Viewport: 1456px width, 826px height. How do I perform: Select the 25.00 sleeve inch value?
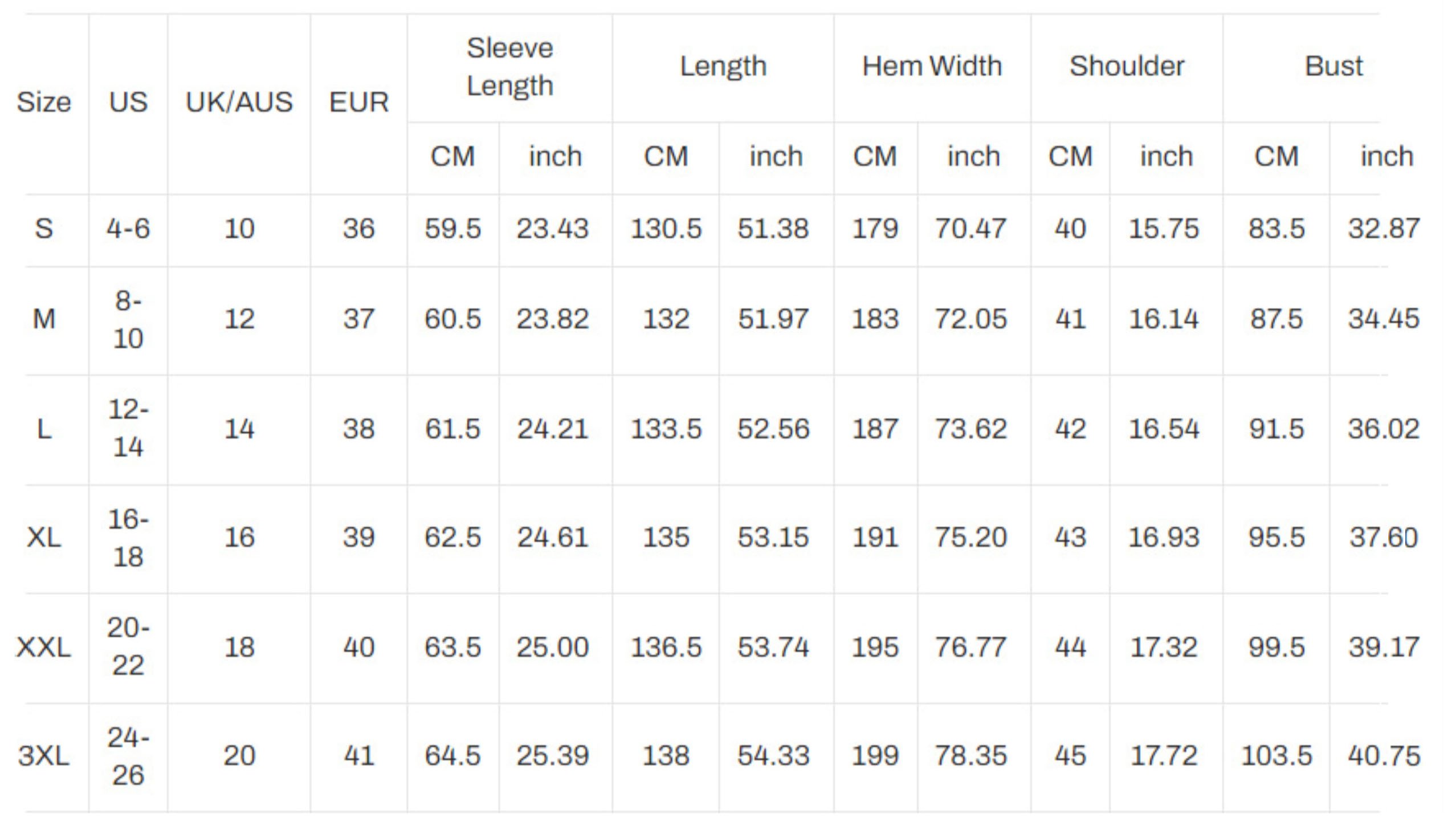tap(552, 647)
